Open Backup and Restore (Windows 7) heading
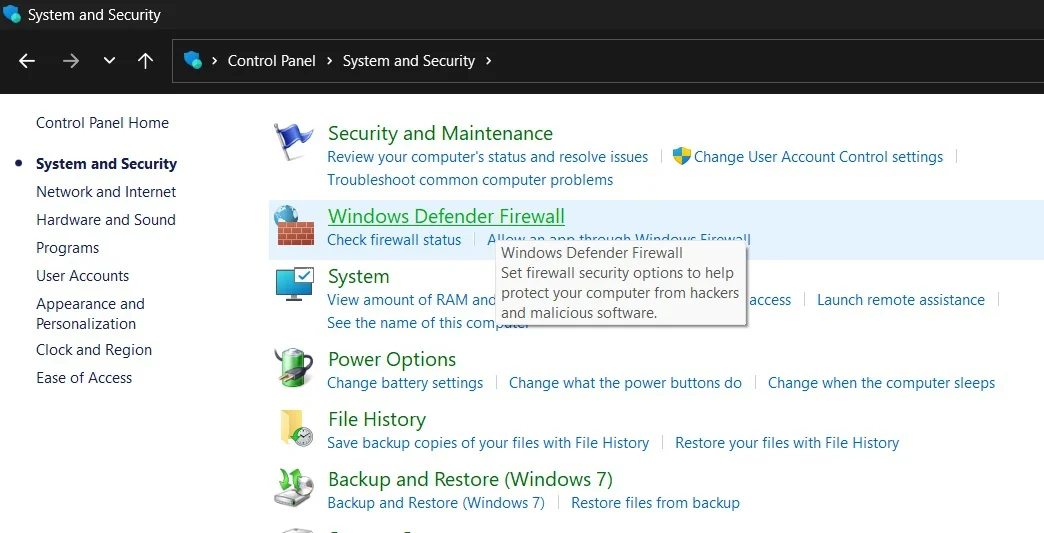 tap(470, 479)
